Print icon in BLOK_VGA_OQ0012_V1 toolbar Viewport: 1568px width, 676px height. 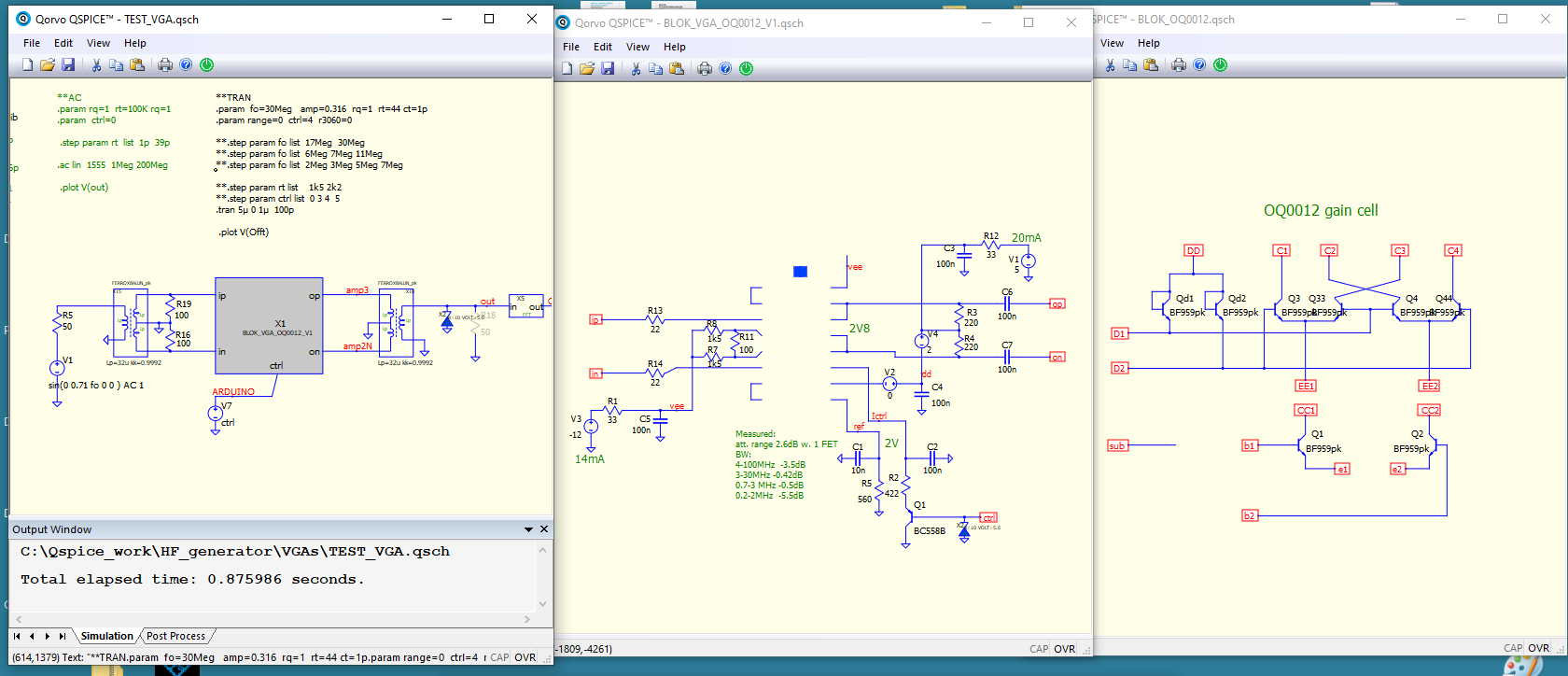(x=705, y=68)
